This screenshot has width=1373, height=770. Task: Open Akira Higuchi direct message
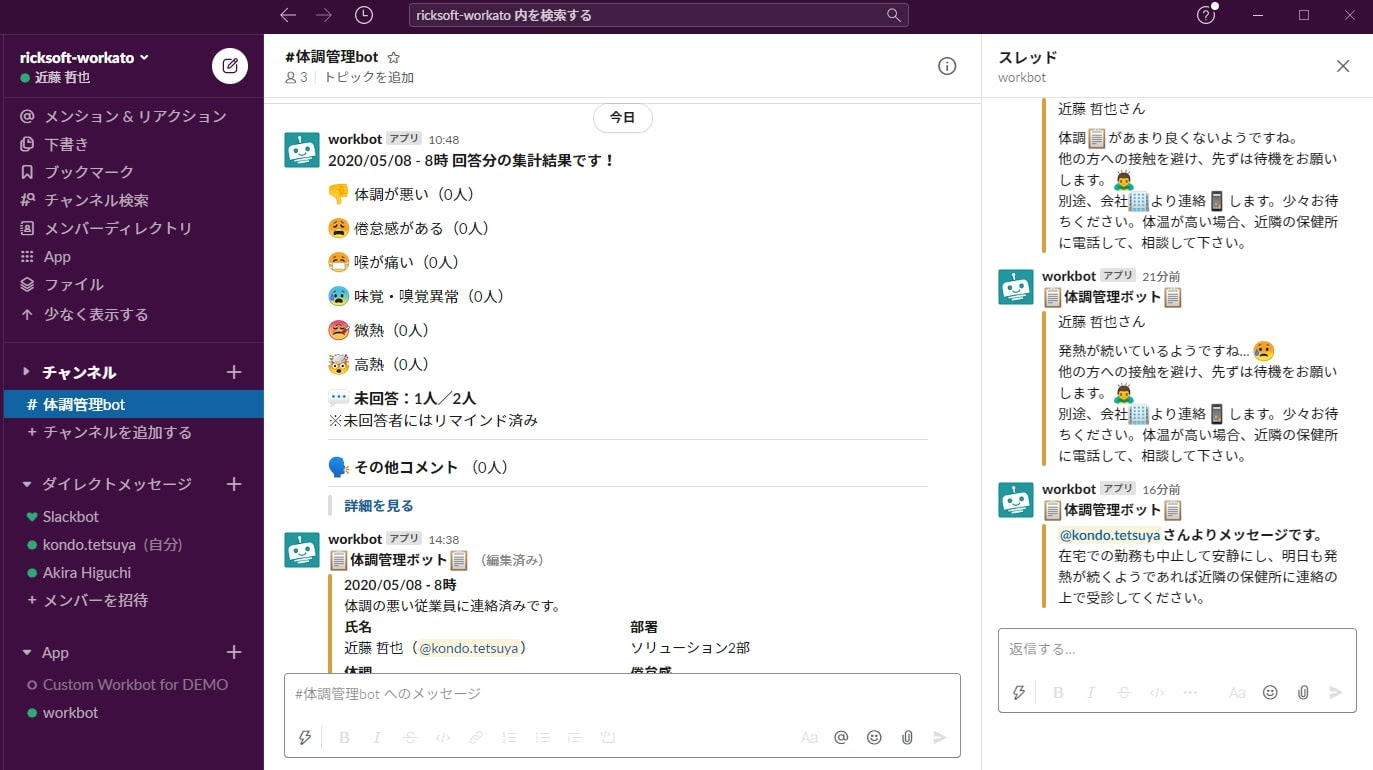click(132, 573)
